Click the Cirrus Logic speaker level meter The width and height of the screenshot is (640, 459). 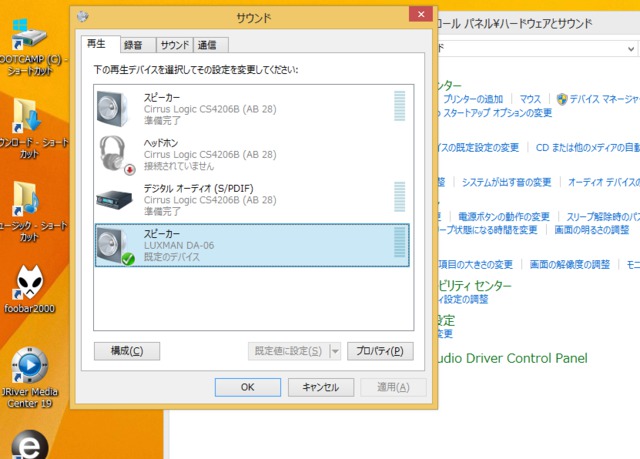tap(400, 106)
